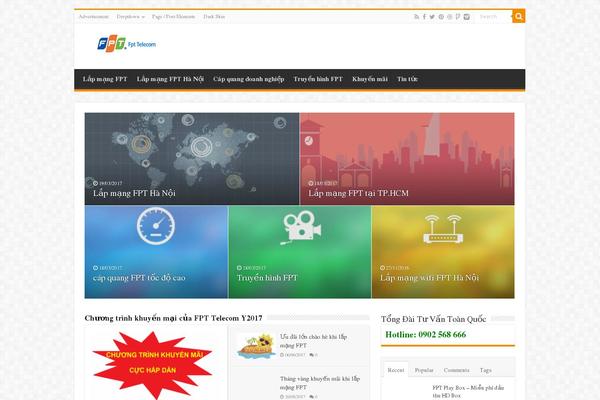The image size is (600, 400).
Task: Click the date on Truyền hình FPT tile
Action: coord(251,268)
